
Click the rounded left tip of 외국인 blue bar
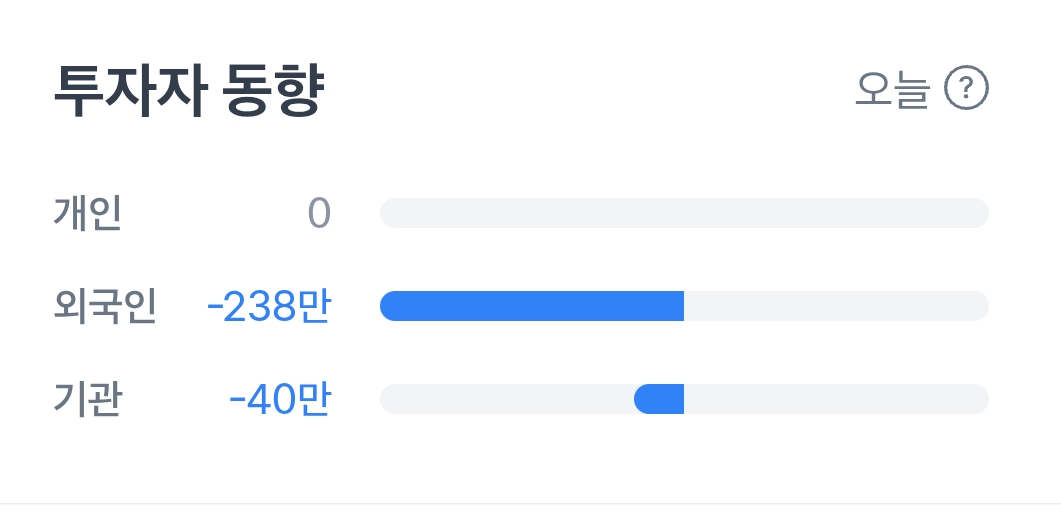pyautogui.click(x=389, y=306)
